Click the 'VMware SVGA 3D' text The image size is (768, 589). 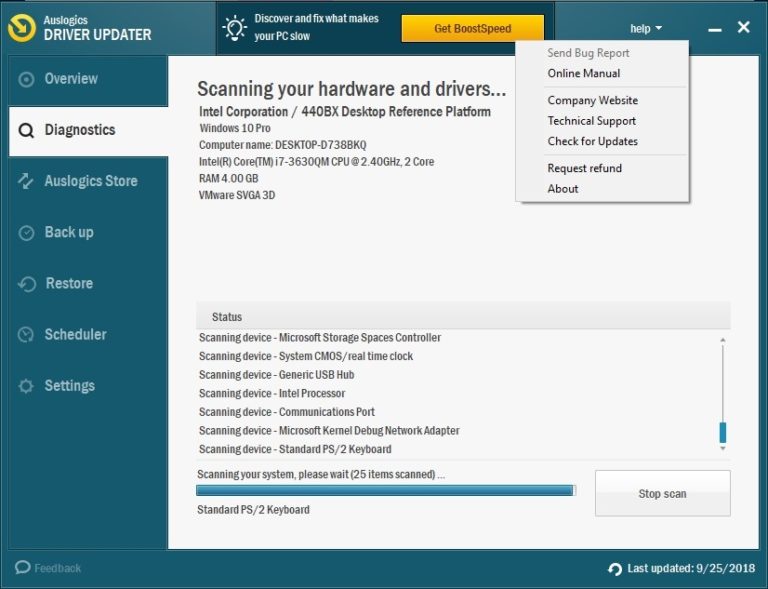[237, 195]
